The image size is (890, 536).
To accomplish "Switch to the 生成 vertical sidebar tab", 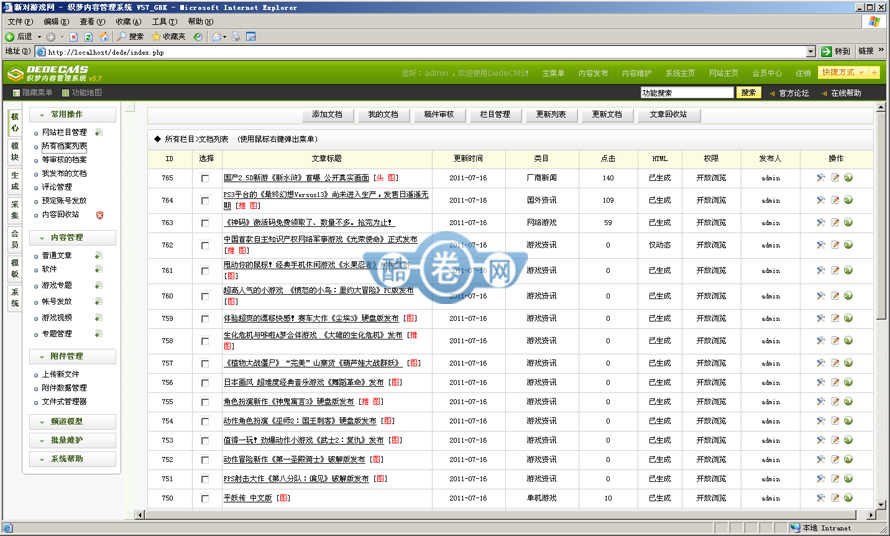I will click(15, 181).
